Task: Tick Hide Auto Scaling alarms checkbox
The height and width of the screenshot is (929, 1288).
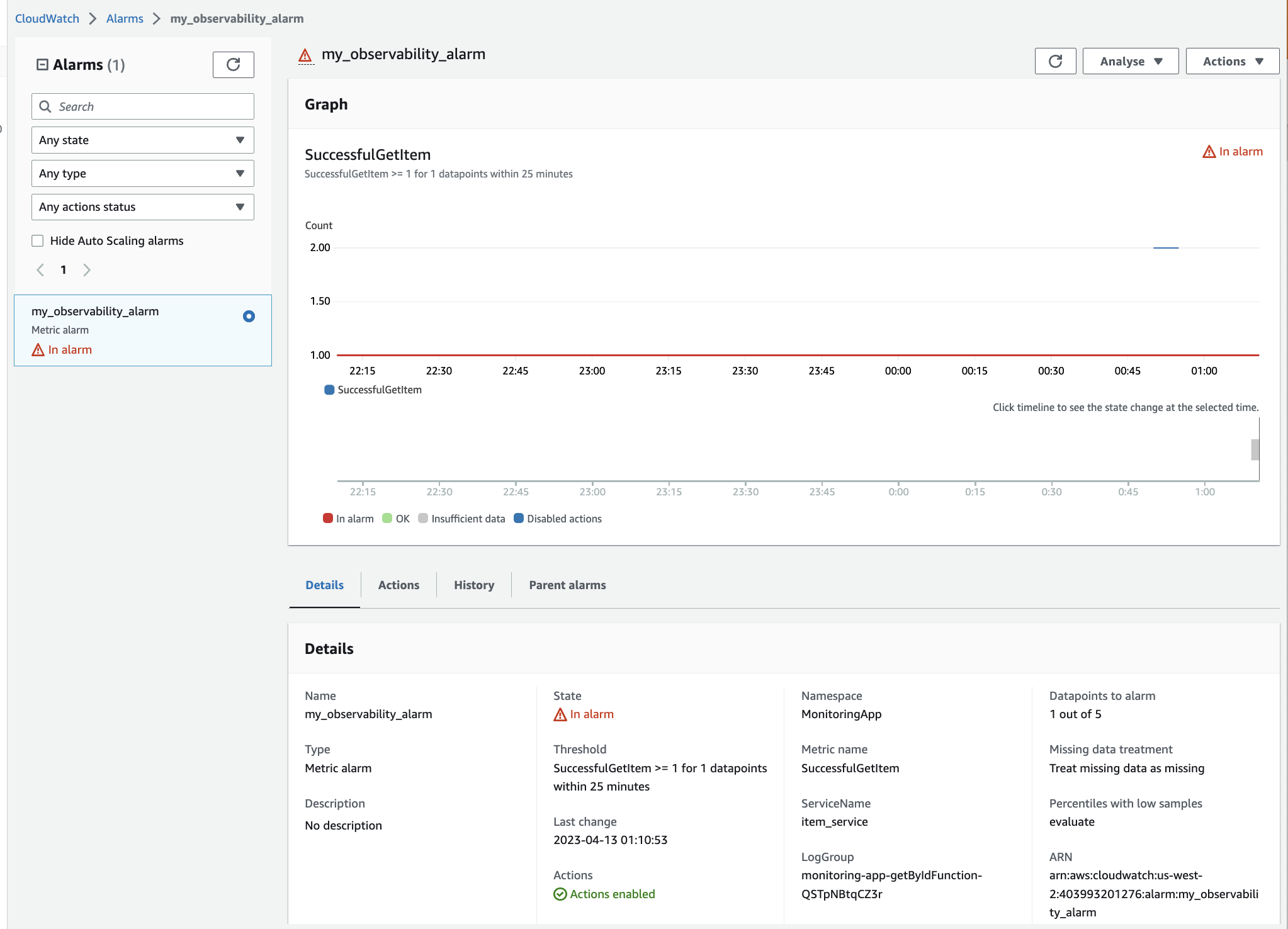Action: click(x=38, y=241)
